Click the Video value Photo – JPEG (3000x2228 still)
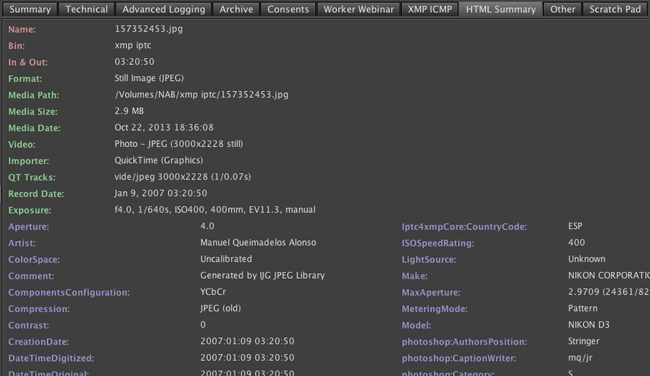 coord(179,144)
